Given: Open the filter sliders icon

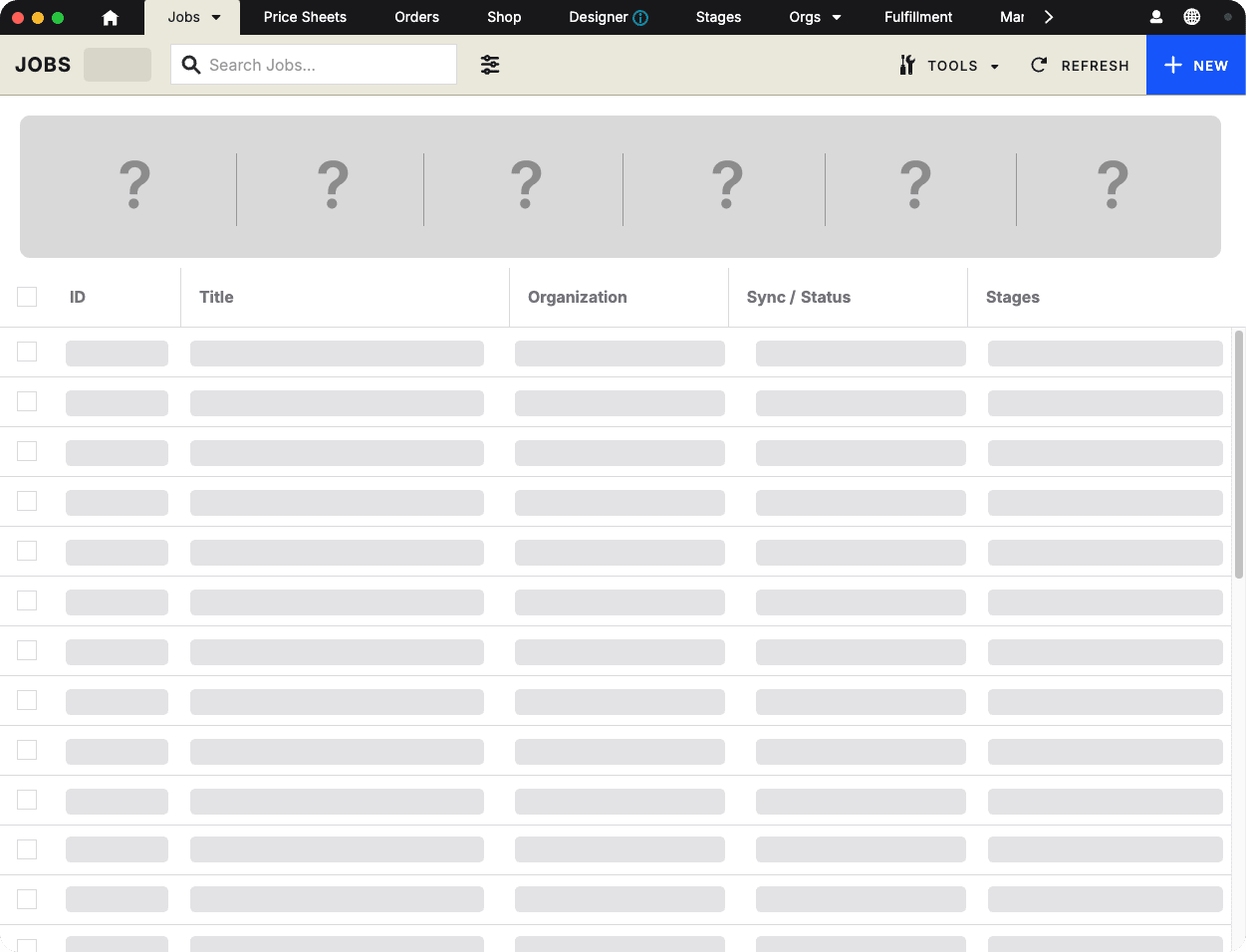Looking at the screenshot, I should point(490,65).
